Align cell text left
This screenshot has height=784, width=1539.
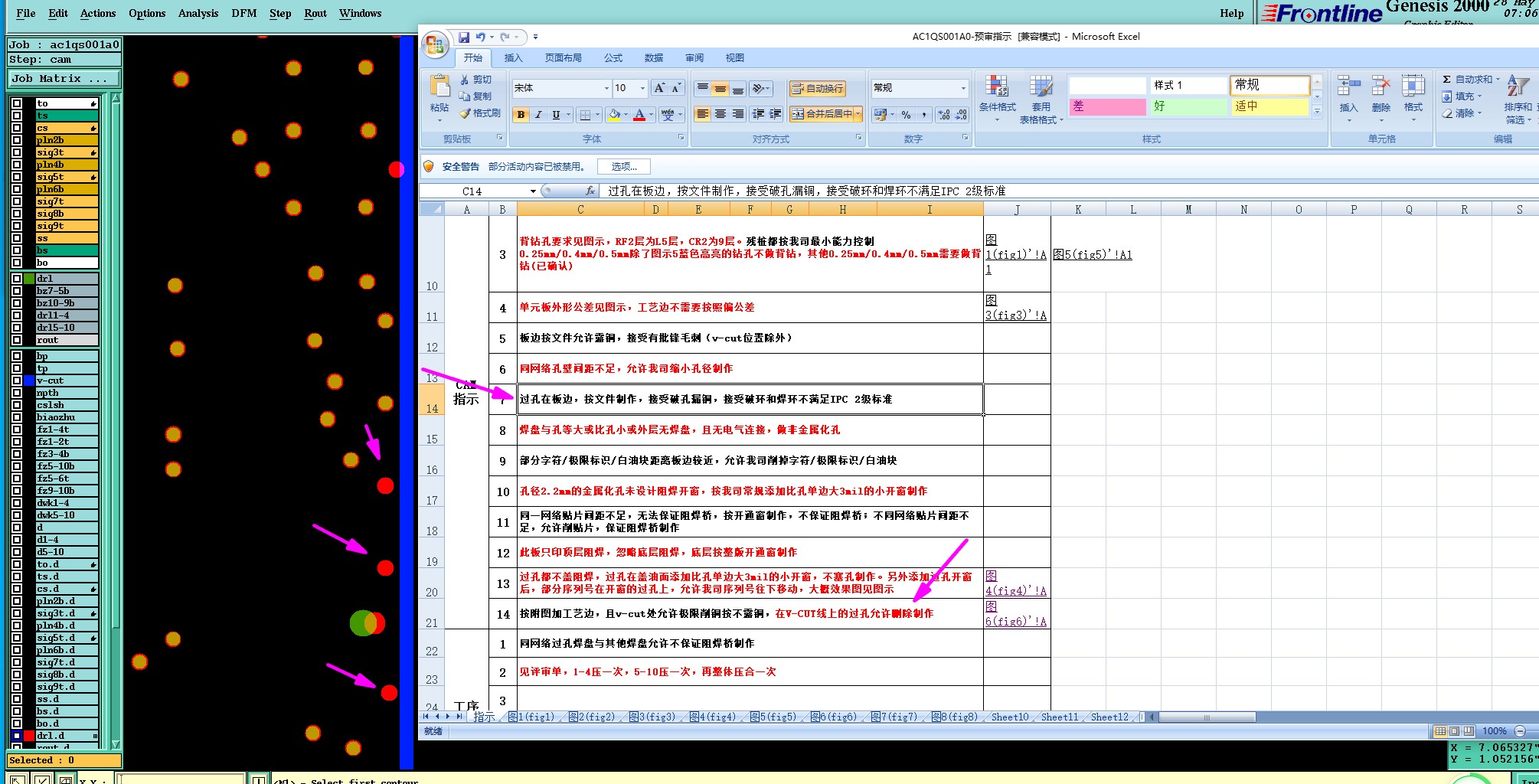[702, 114]
